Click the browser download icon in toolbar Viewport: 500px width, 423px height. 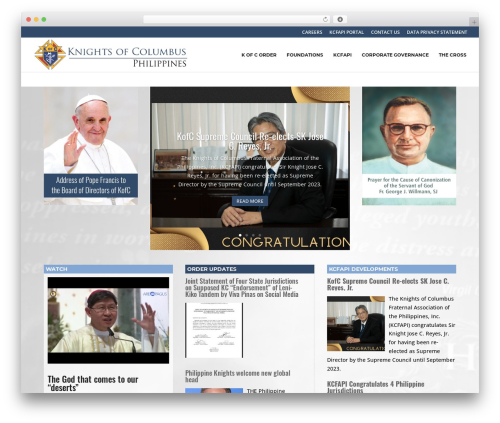[340, 20]
